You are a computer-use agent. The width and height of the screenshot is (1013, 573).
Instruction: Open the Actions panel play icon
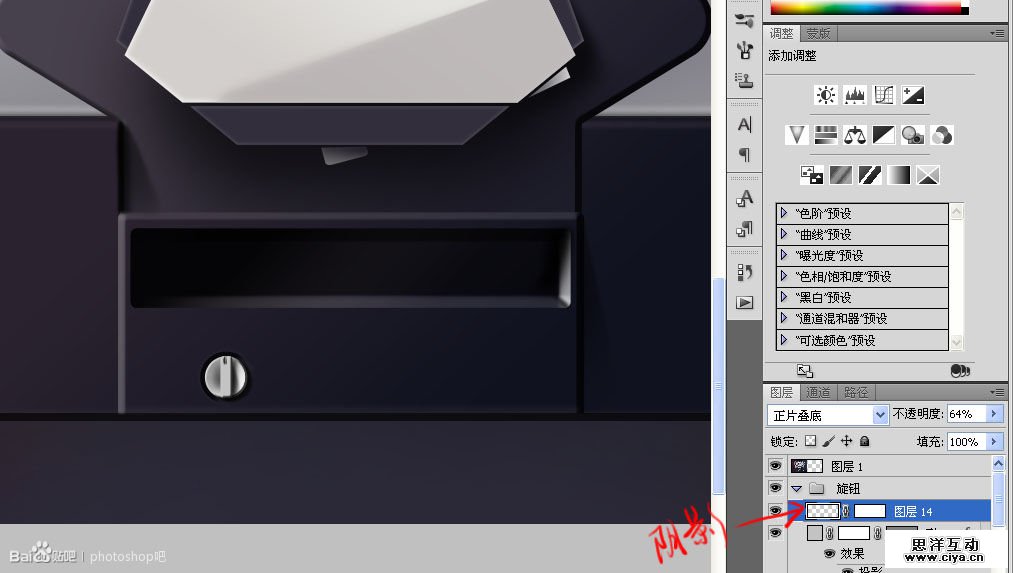[x=744, y=302]
